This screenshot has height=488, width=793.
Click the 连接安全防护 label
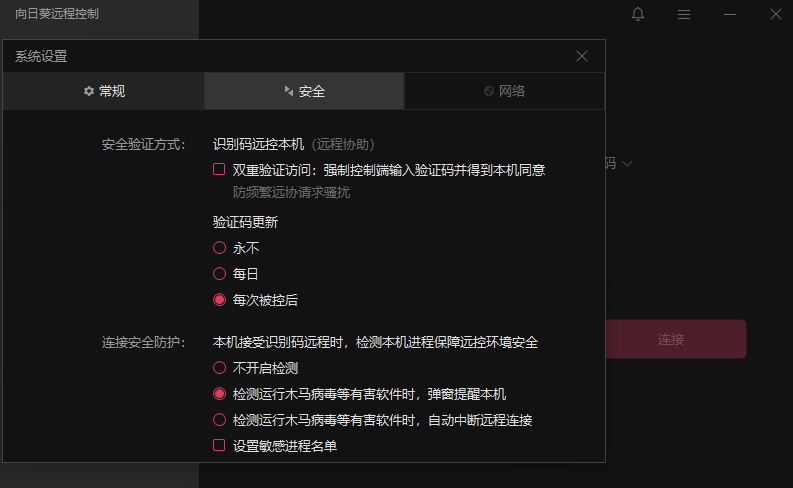coord(144,342)
